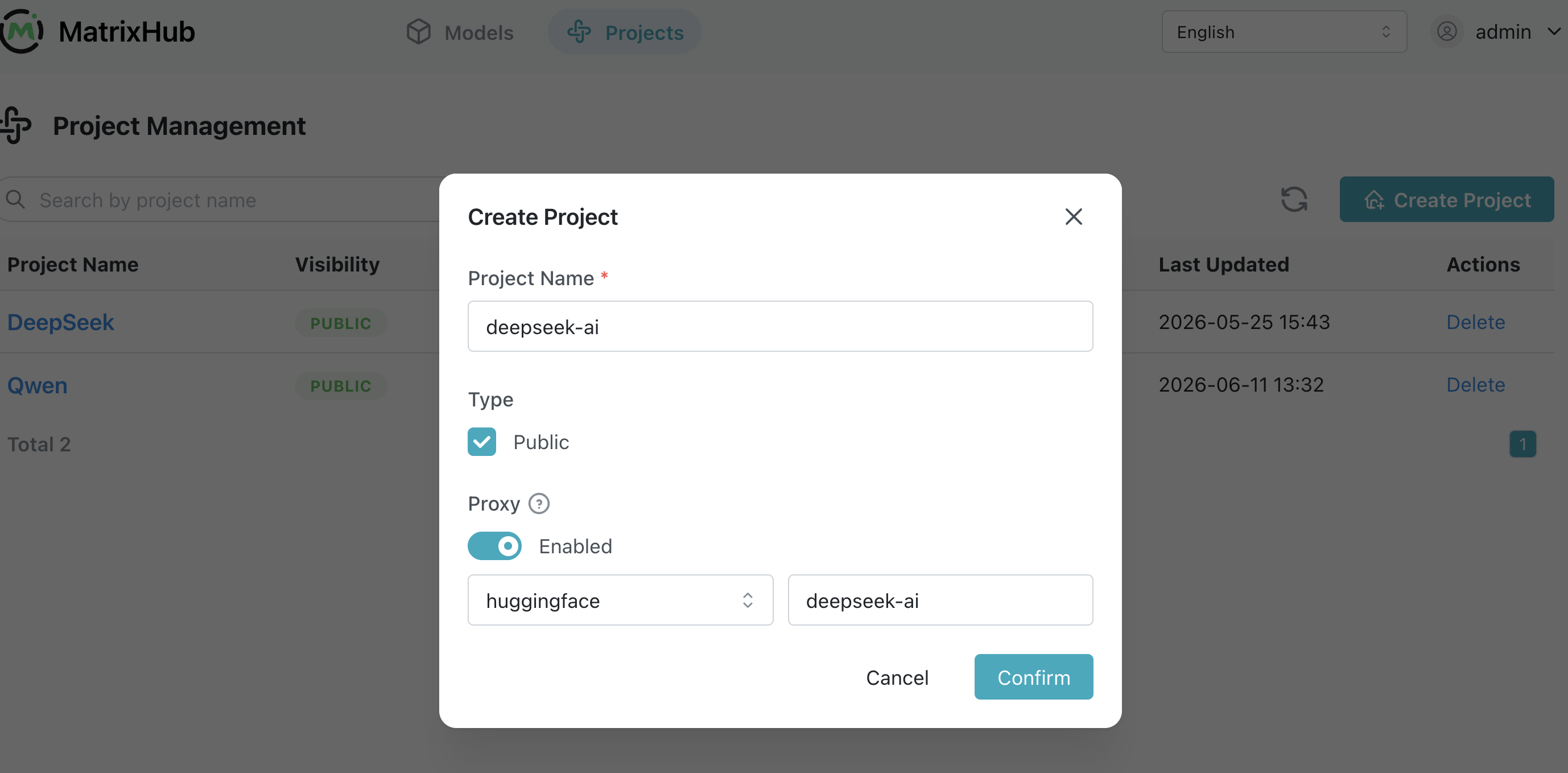Switch to the Models tab
The width and height of the screenshot is (1568, 773).
tap(460, 32)
